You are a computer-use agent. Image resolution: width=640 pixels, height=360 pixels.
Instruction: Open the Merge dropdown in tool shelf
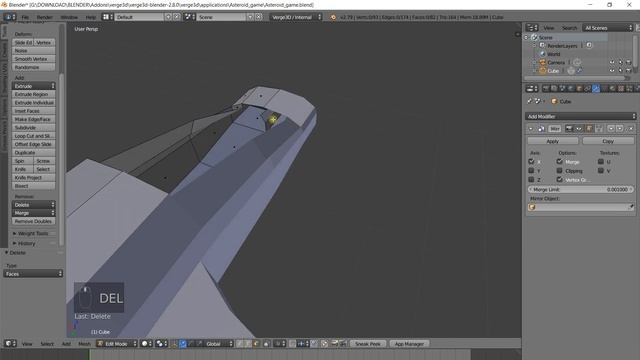pos(33,213)
